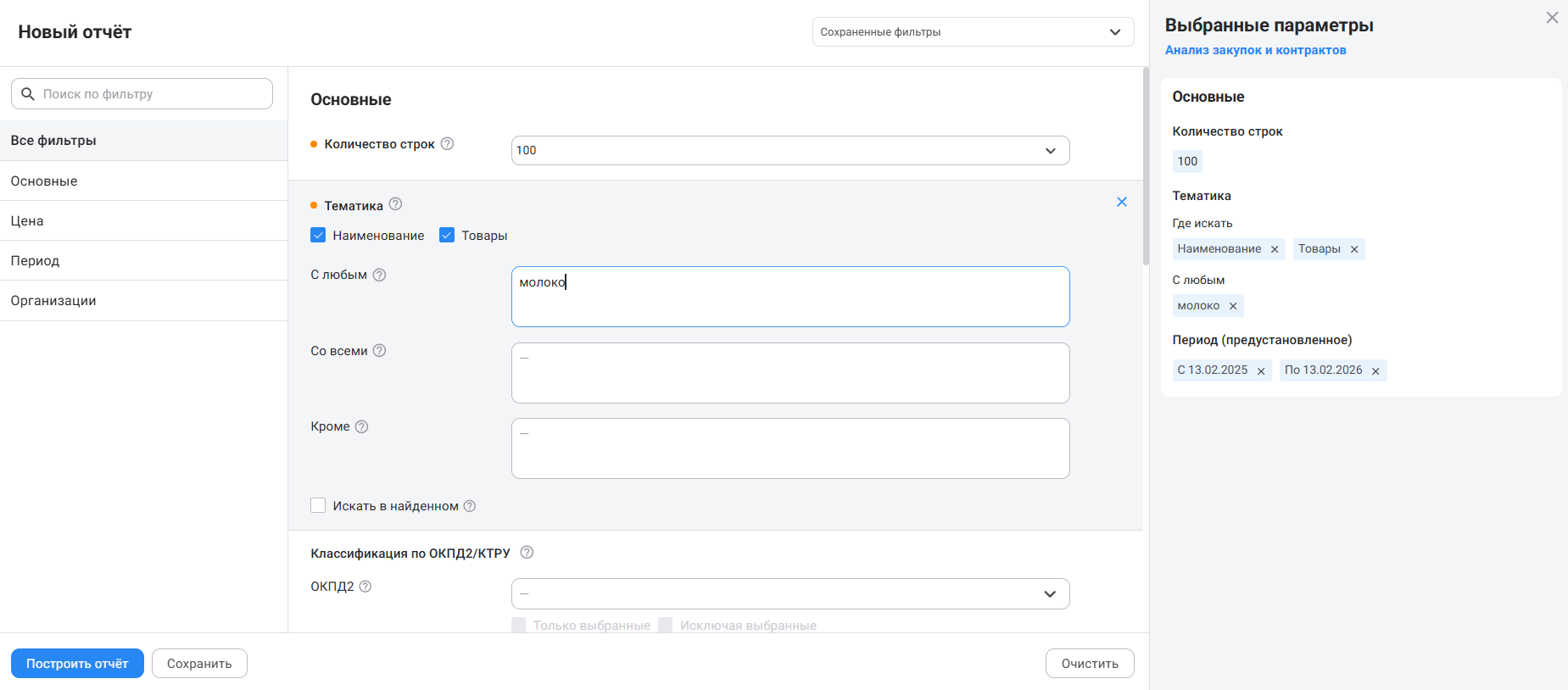
Task: Remove the С 13.02.2025 period chip
Action: tap(1261, 371)
